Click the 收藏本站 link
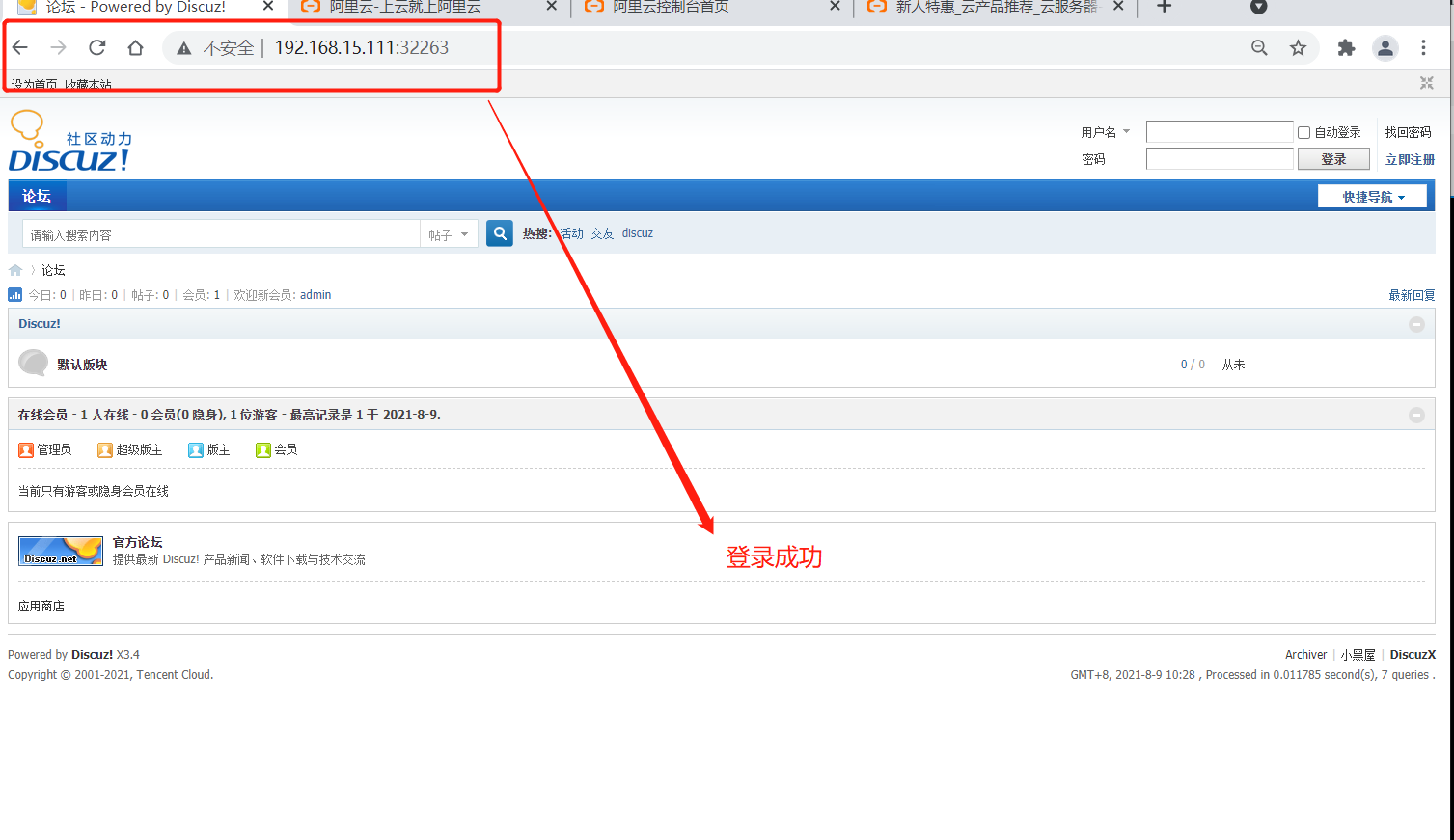The height and width of the screenshot is (840, 1454). pos(89,85)
